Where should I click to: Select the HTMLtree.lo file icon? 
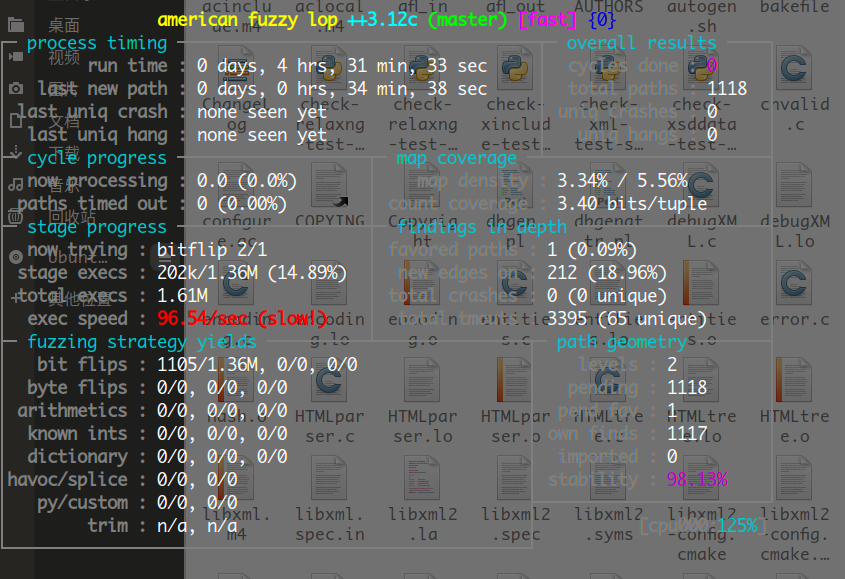702,380
